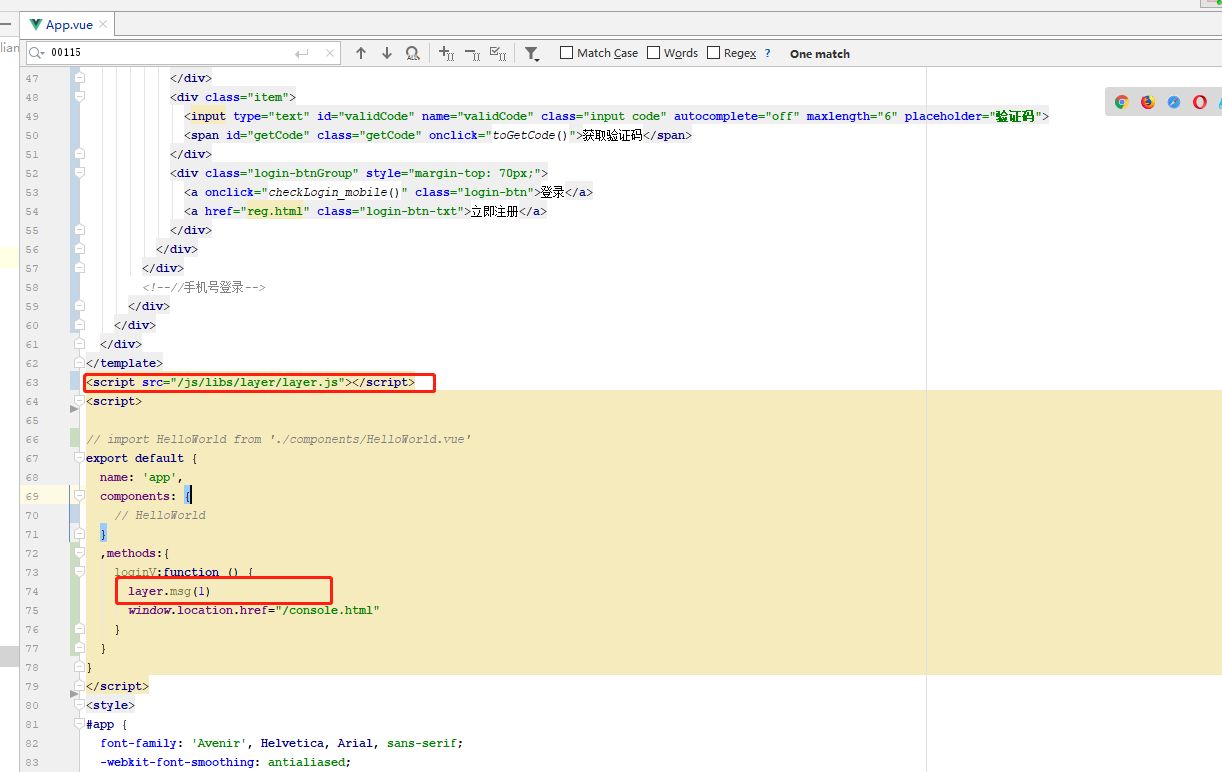
Task: Click line number 63 in gutter
Action: [32, 382]
